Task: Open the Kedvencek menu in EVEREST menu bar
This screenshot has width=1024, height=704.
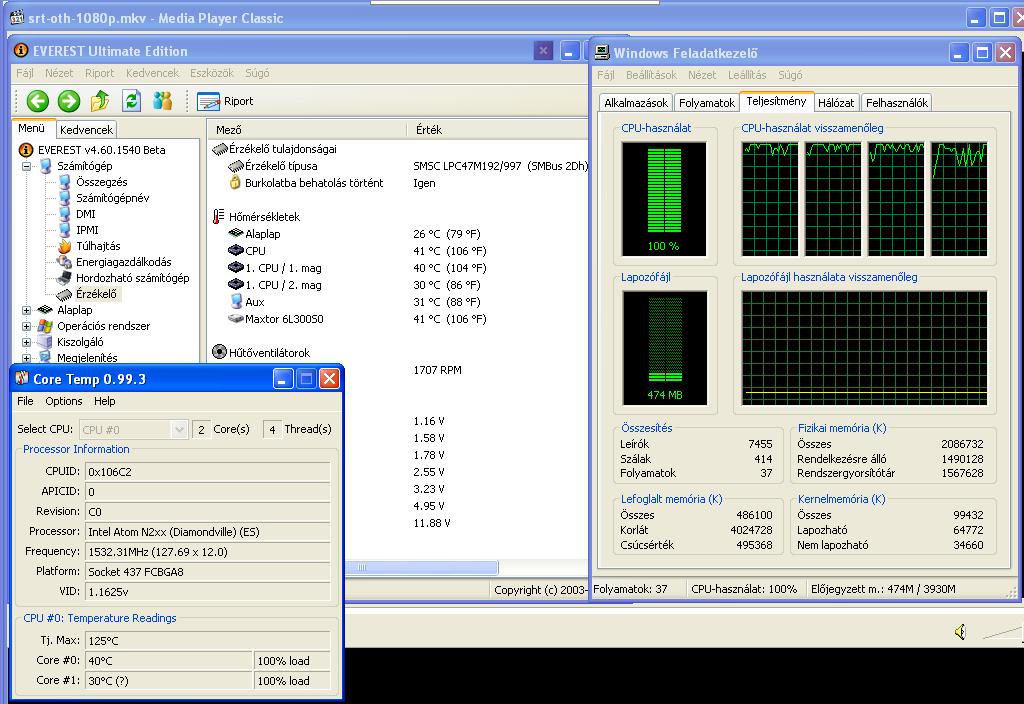Action: pos(152,73)
